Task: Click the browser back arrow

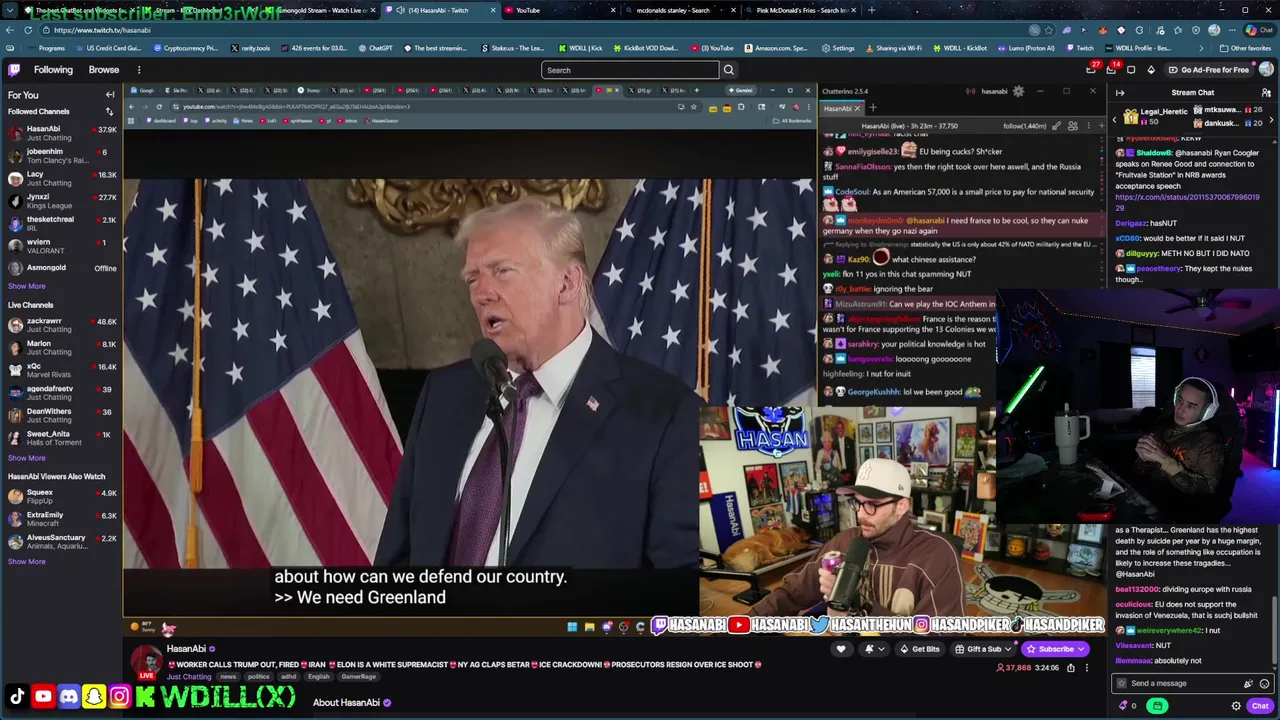Action: [10, 30]
